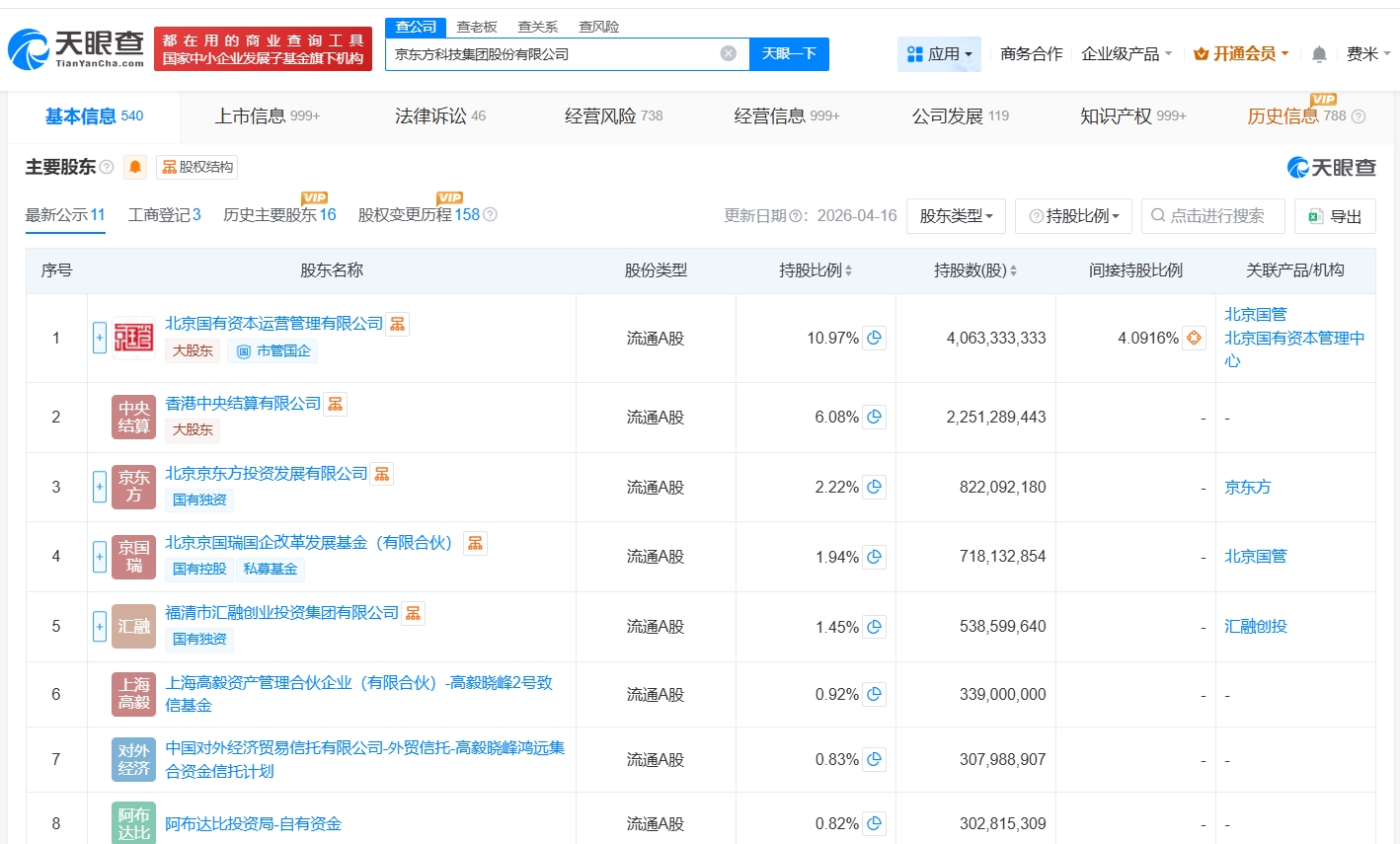Open the 商务合作 link
The width and height of the screenshot is (1400, 844).
[1032, 53]
